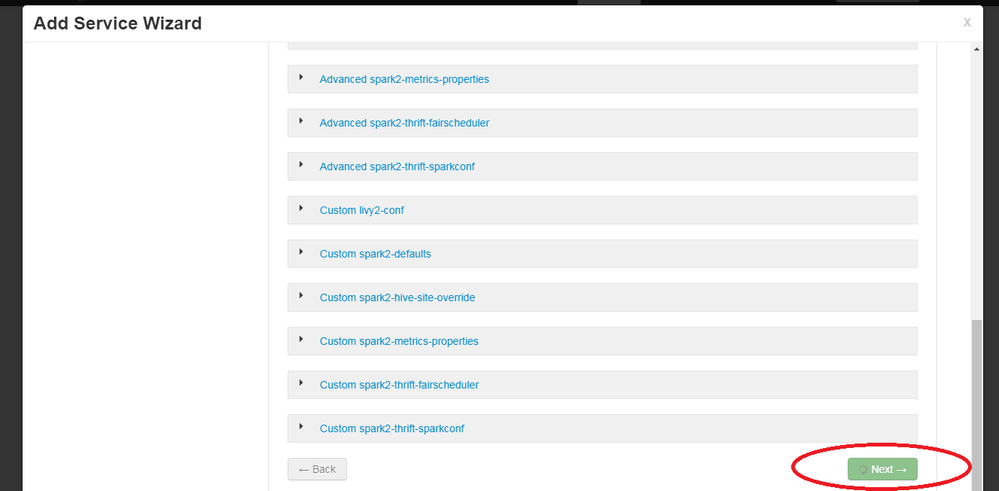
Task: Open Advanced spark2-thrift-fairscheduler section link
Action: (x=404, y=123)
